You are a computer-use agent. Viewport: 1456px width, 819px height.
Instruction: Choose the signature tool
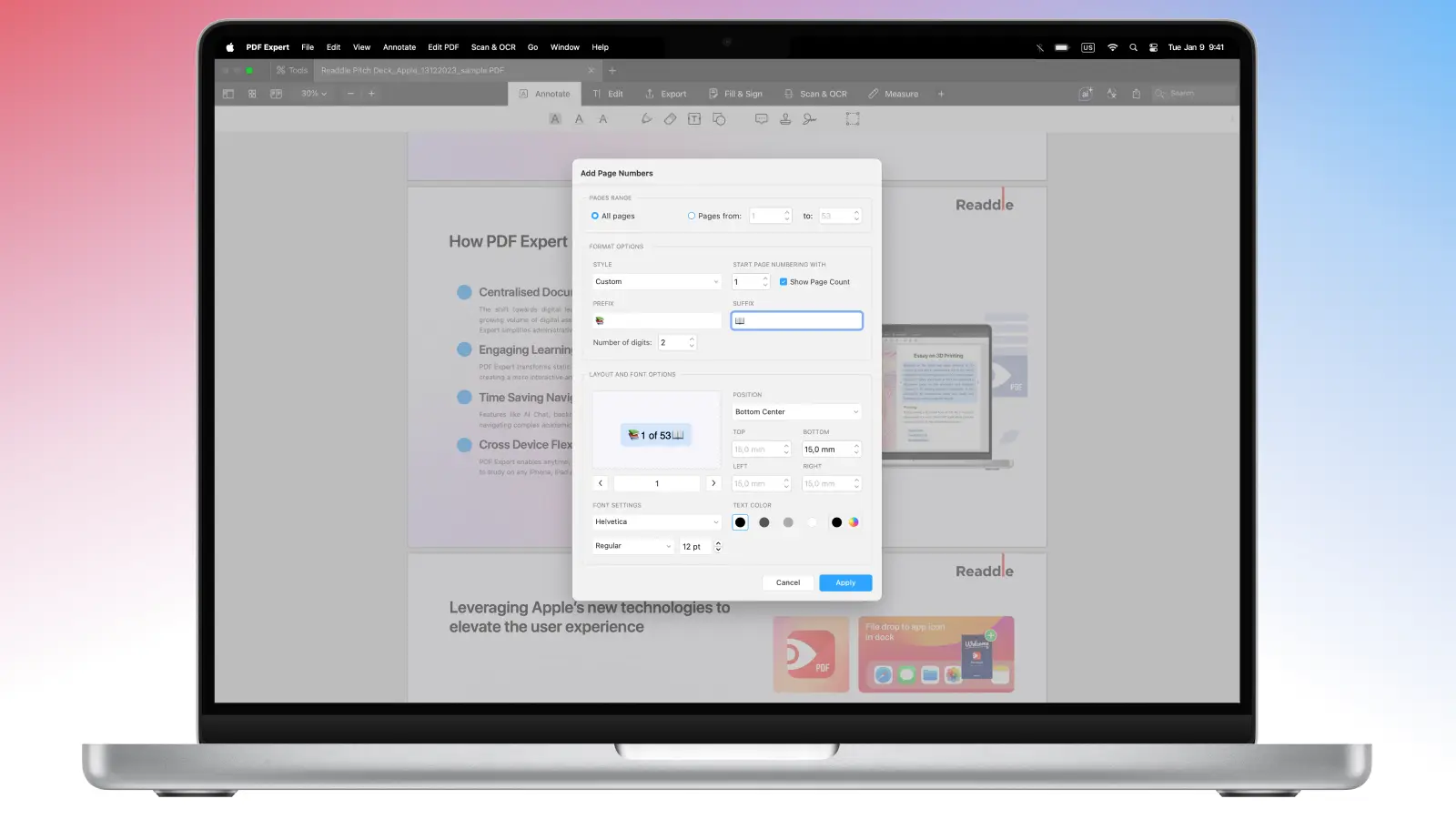coord(809,119)
